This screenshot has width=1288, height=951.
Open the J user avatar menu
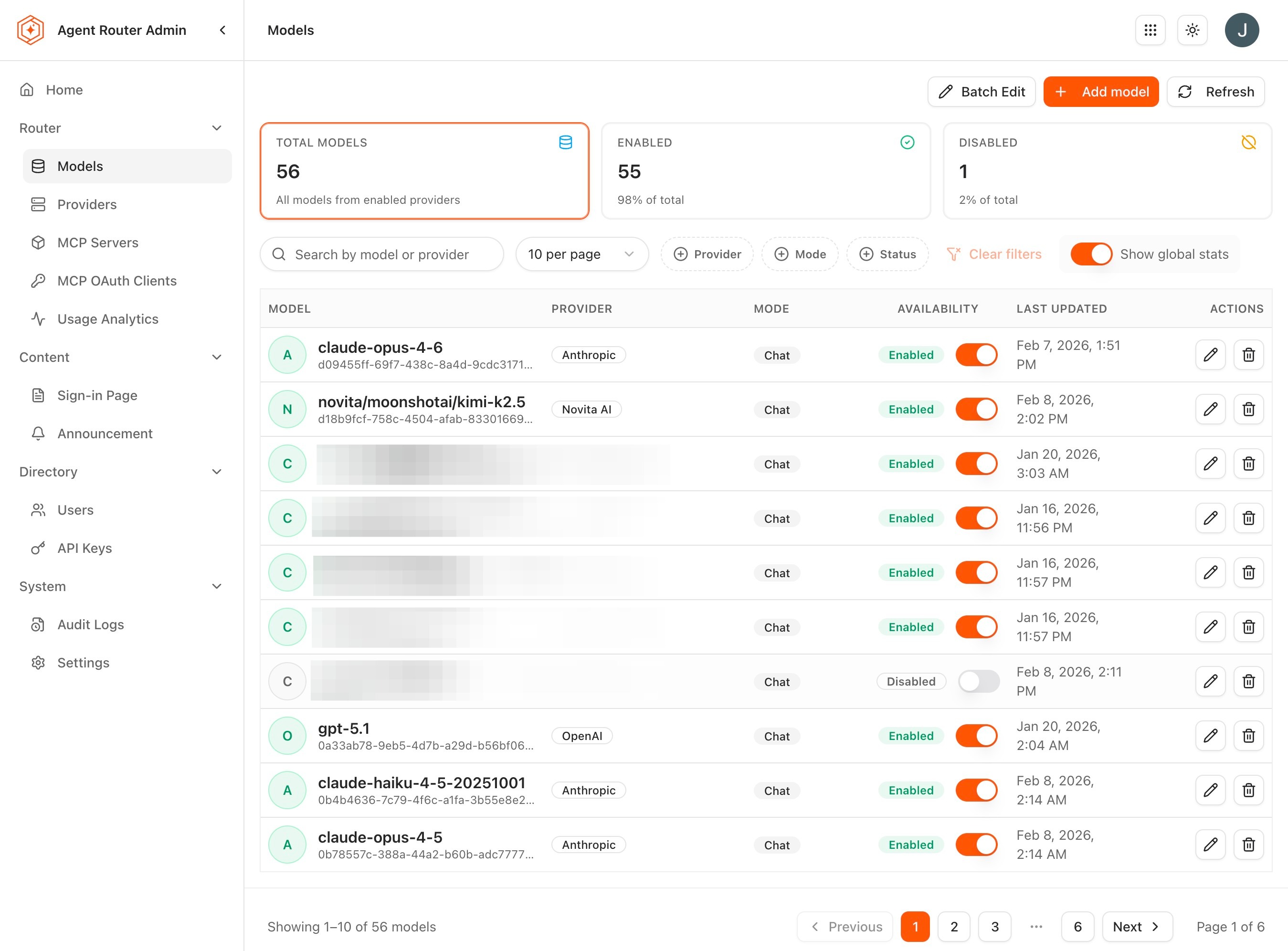coord(1241,30)
